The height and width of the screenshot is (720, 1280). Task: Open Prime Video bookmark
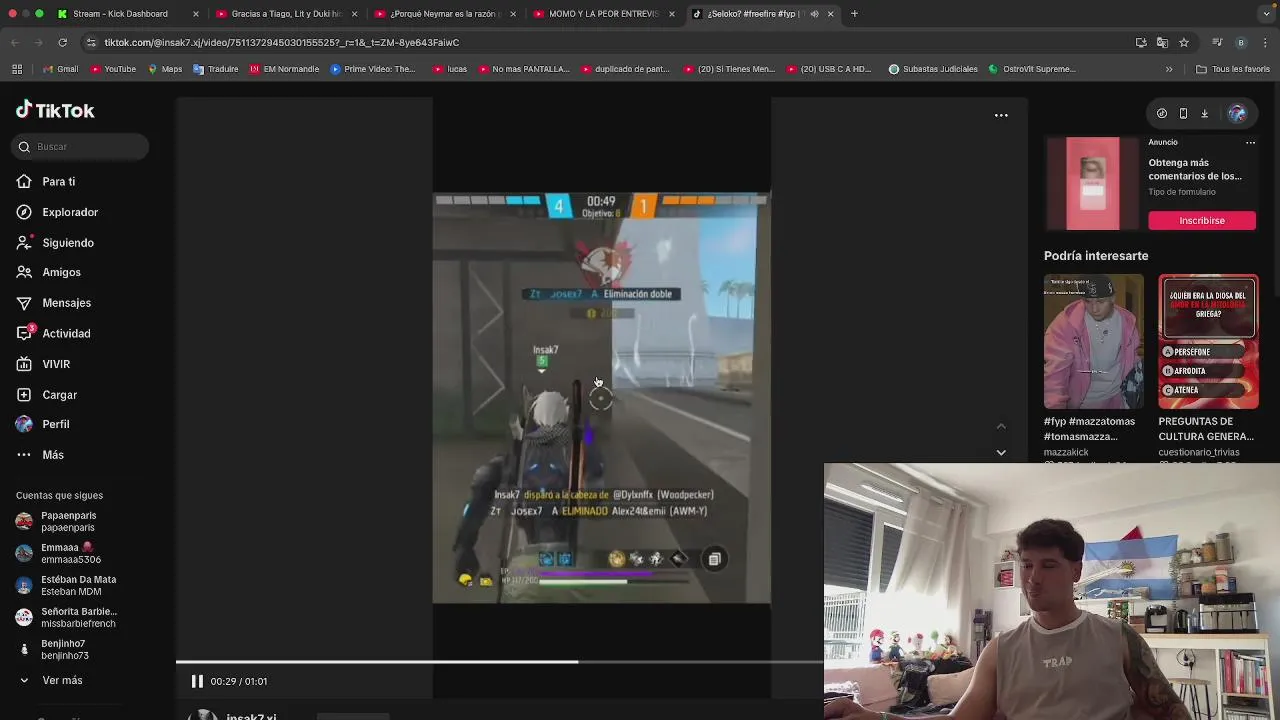pos(372,69)
